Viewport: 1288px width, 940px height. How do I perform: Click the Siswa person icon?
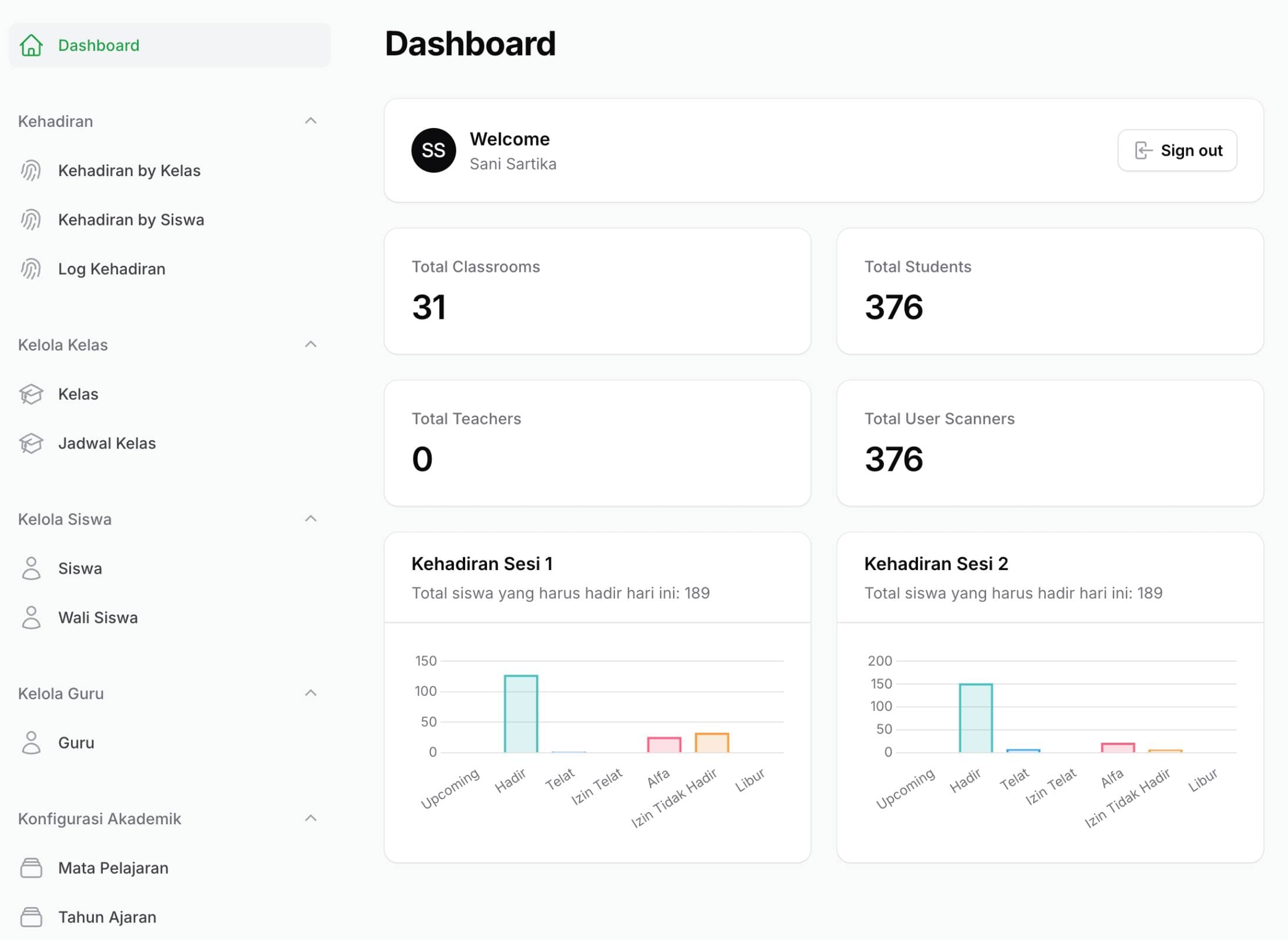tap(31, 568)
